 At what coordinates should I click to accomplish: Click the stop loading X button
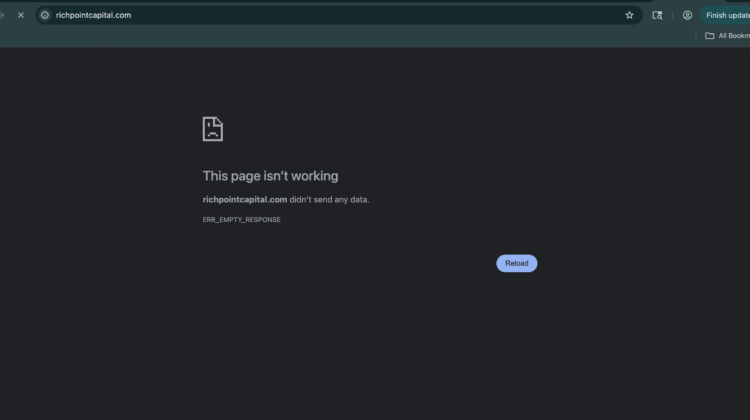(21, 15)
